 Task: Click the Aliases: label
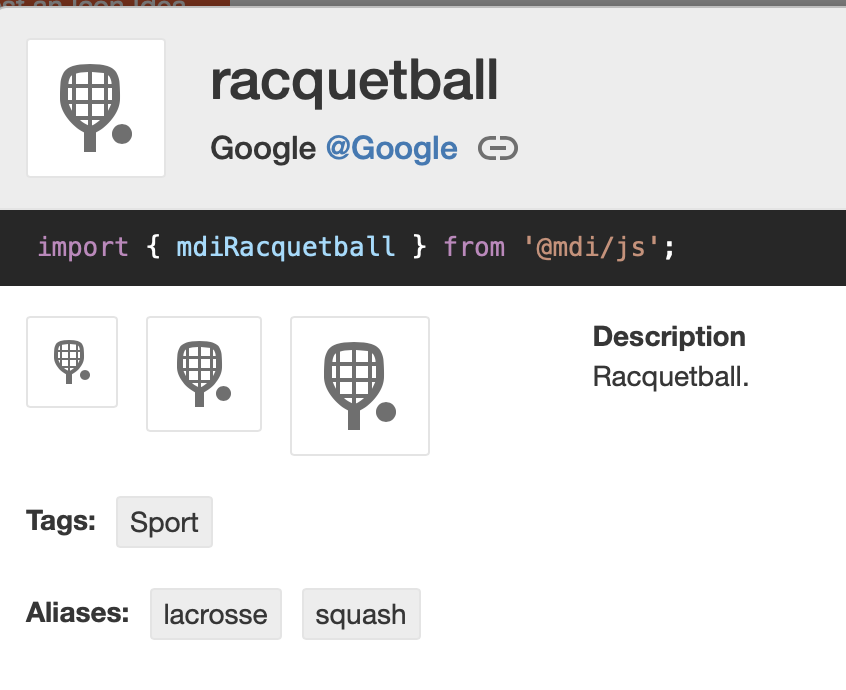(x=78, y=613)
